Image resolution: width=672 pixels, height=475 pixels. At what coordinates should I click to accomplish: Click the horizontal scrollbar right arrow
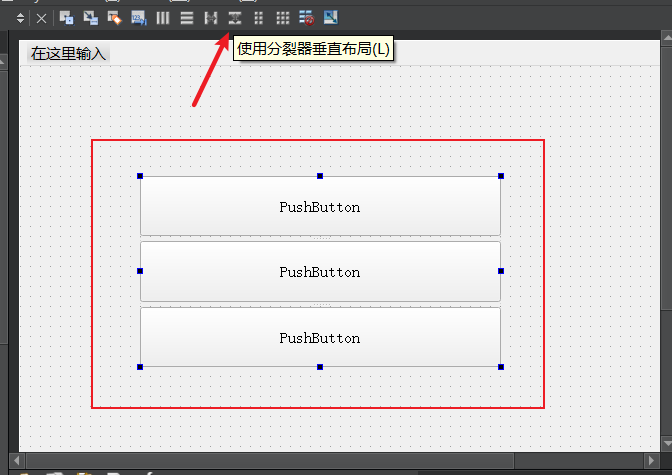[651, 461]
